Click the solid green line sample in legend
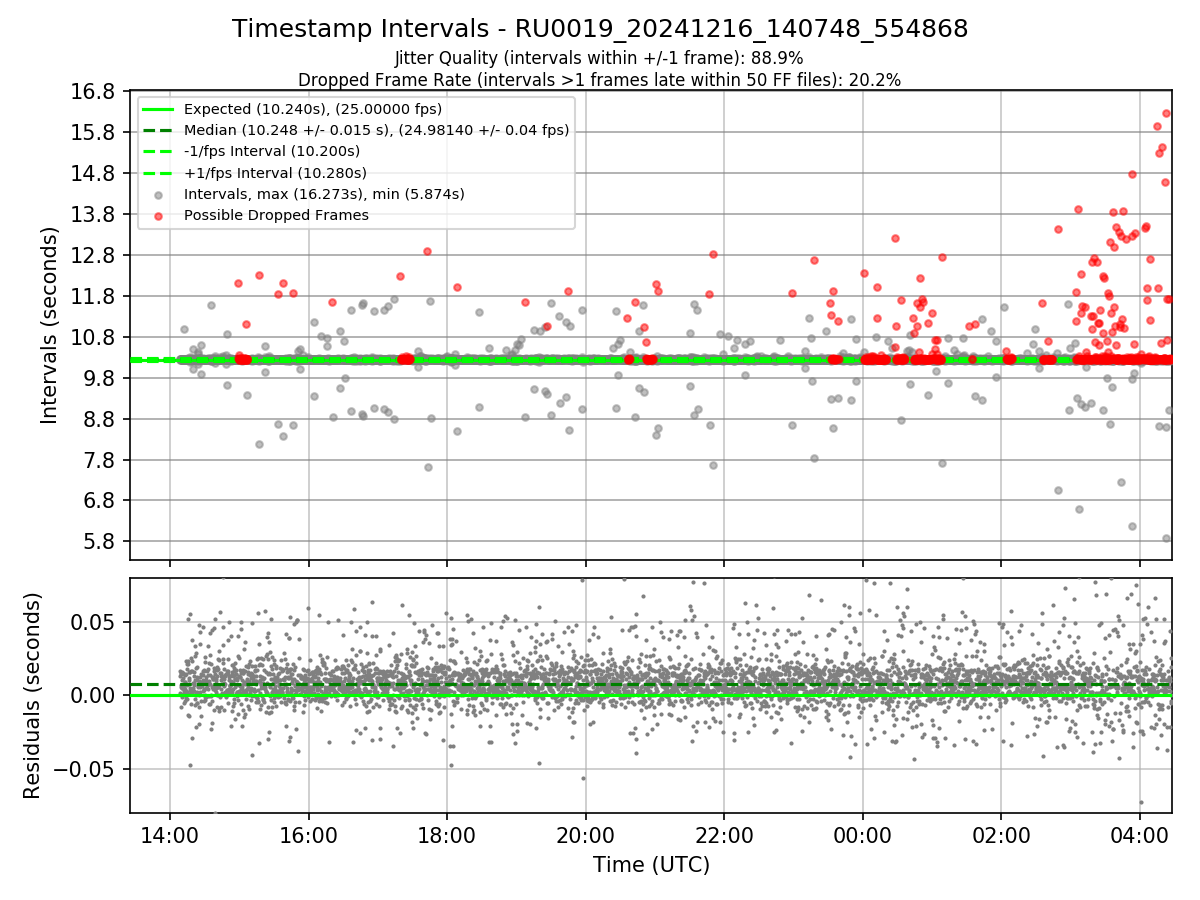1200x900 pixels. [158, 109]
